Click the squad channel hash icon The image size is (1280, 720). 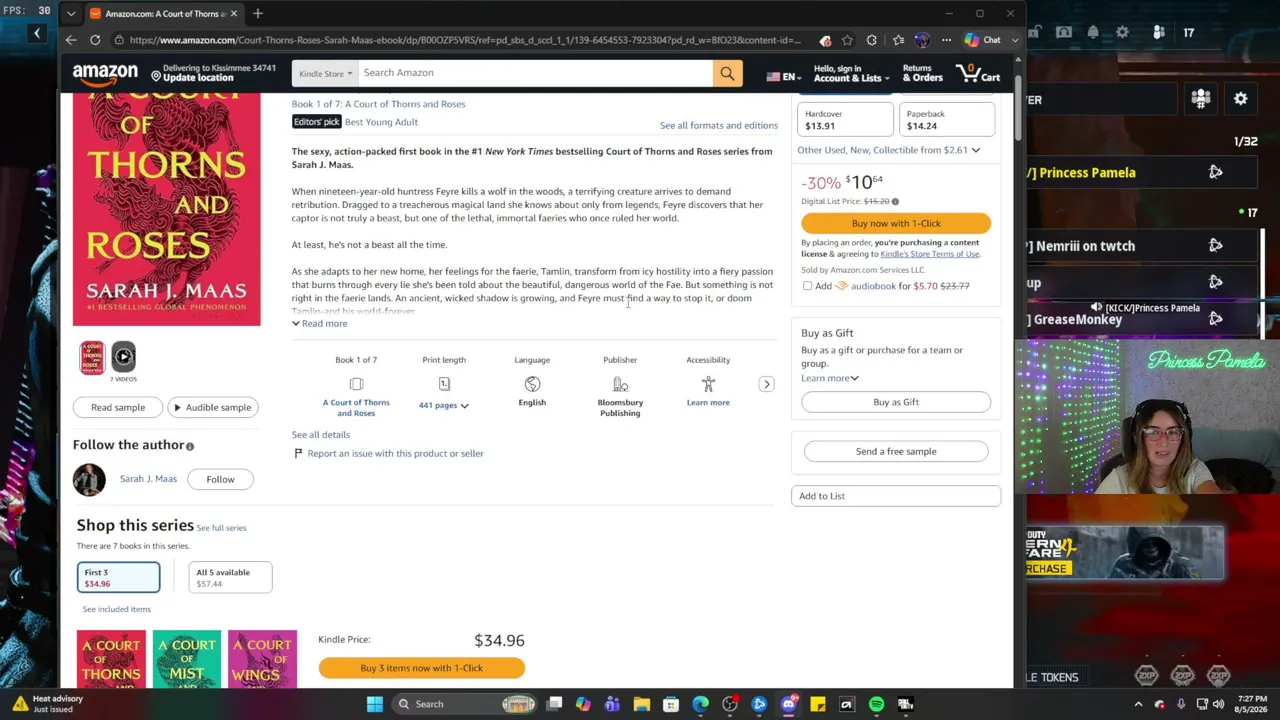pyautogui.click(x=1201, y=99)
